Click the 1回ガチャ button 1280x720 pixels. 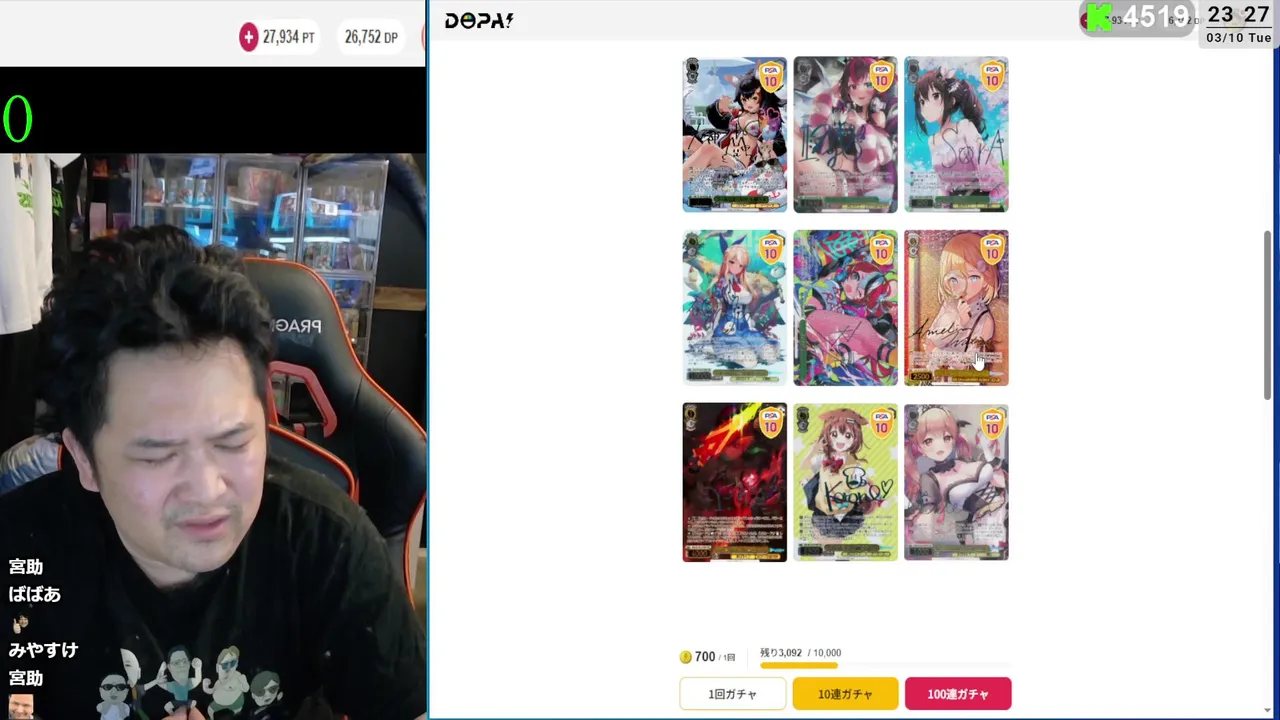(x=733, y=694)
